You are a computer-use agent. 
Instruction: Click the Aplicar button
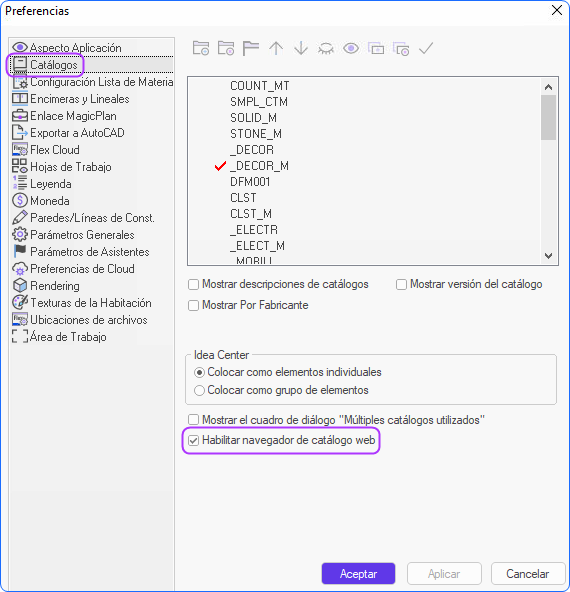[444, 574]
